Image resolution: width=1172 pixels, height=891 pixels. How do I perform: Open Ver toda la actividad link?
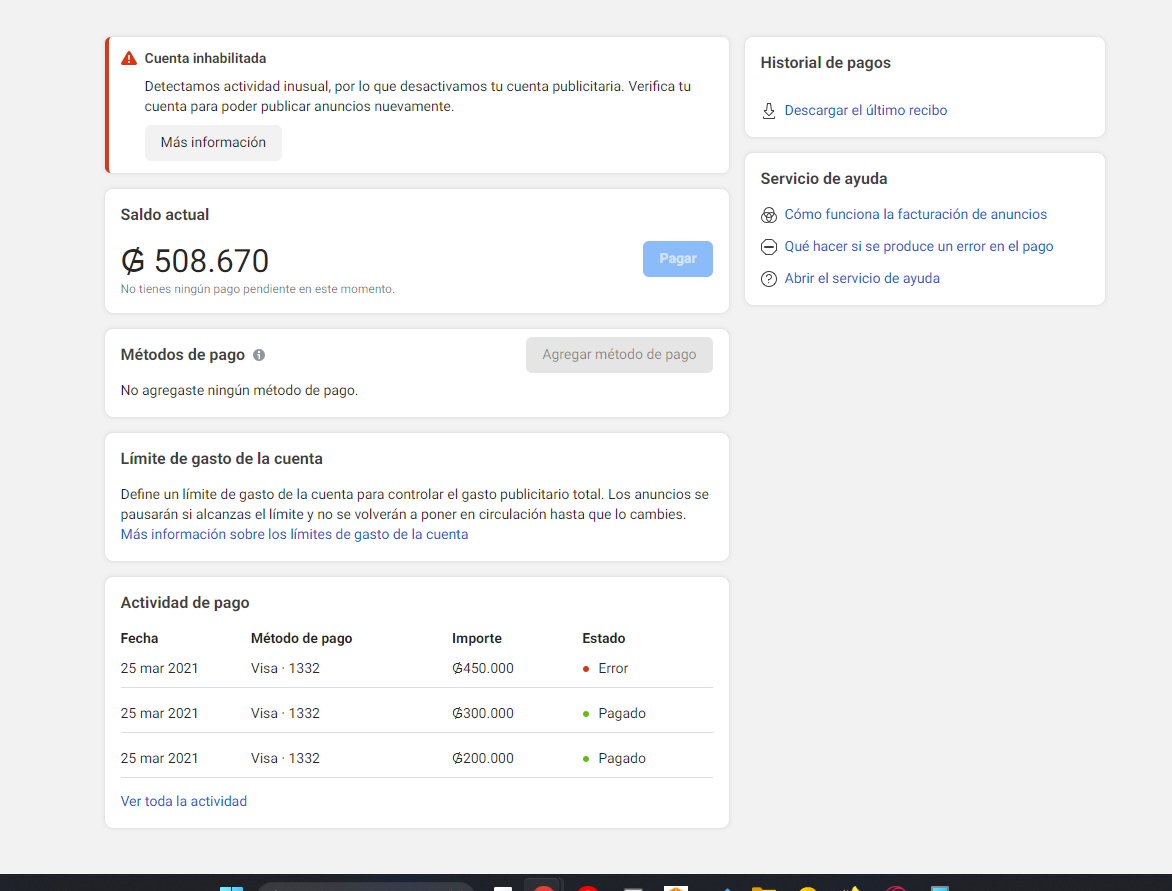[x=183, y=801]
